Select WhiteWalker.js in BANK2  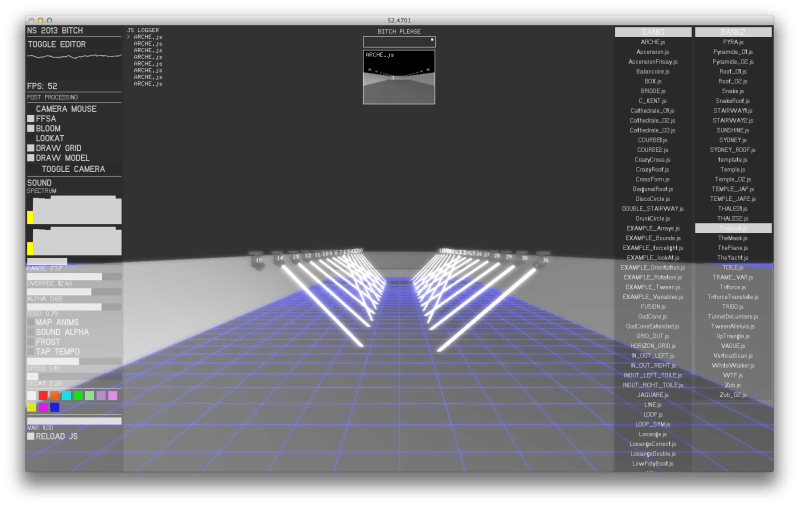(x=733, y=365)
